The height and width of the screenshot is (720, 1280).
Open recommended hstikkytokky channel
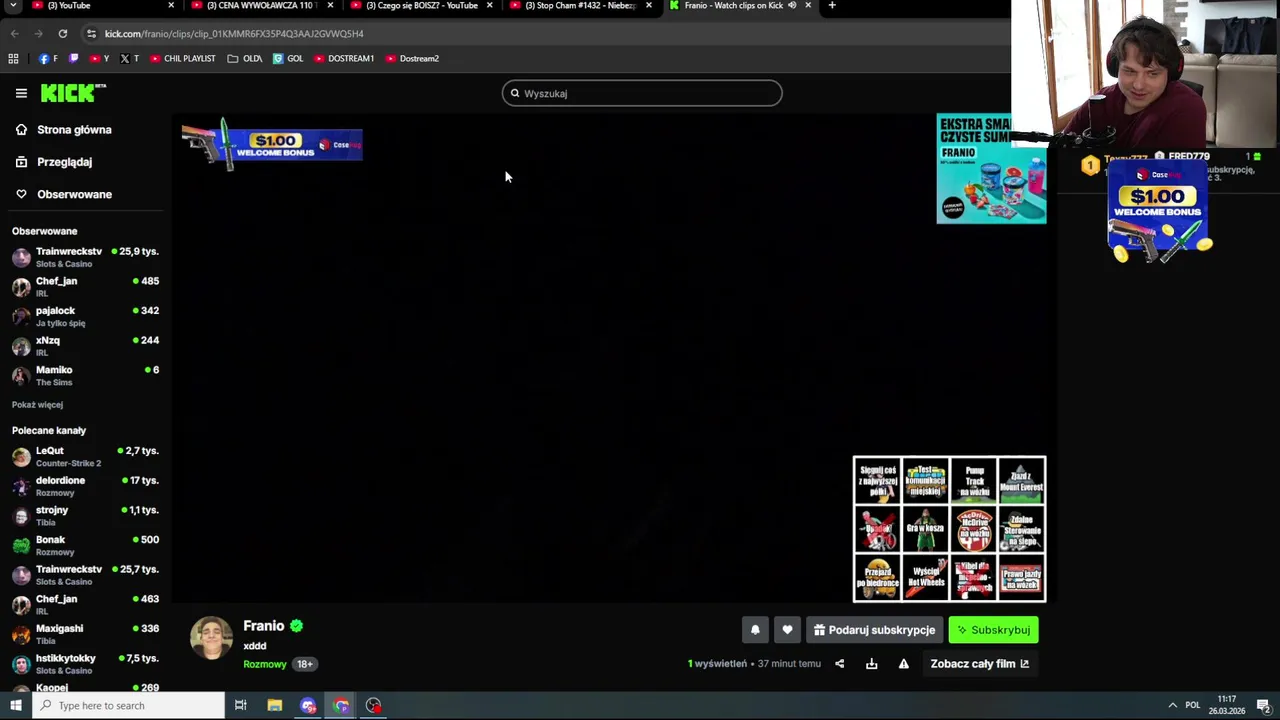(85, 664)
